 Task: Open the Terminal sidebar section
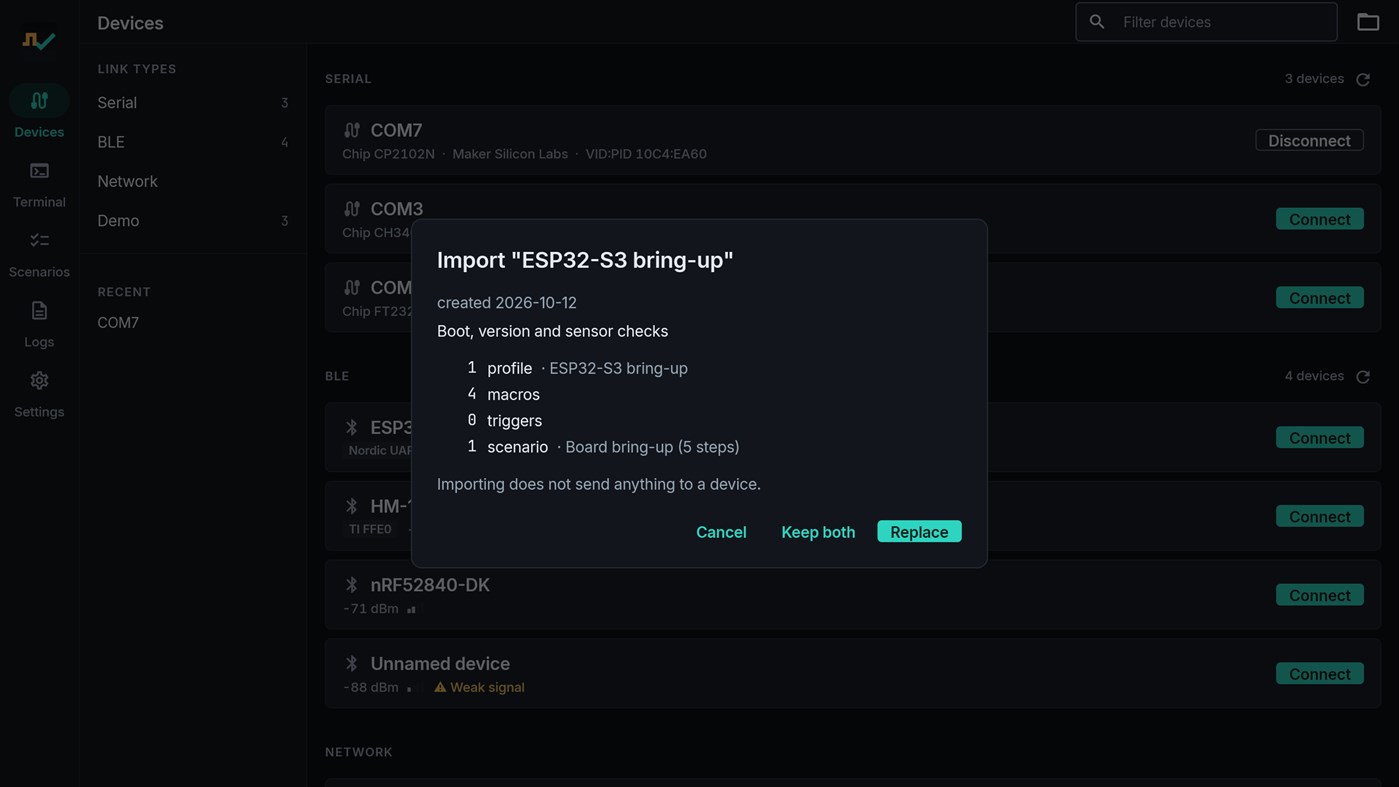point(39,184)
